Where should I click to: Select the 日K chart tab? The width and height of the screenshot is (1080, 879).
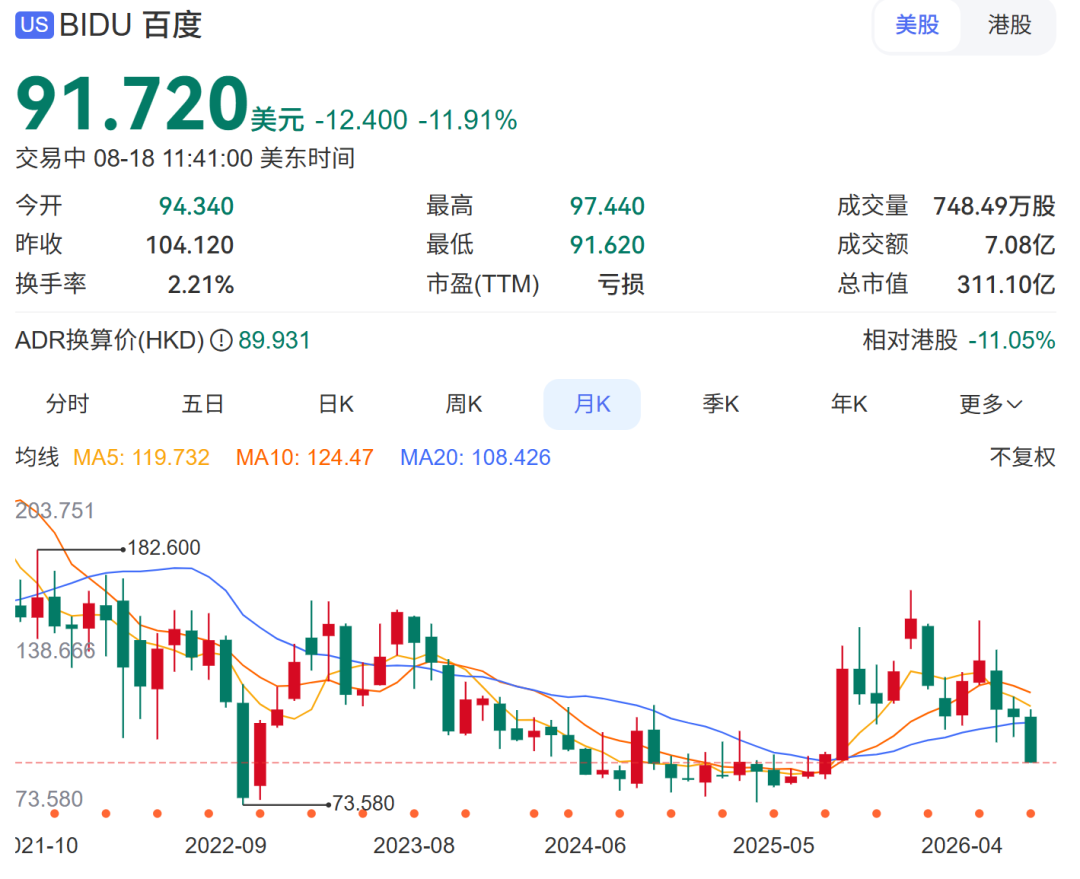336,404
